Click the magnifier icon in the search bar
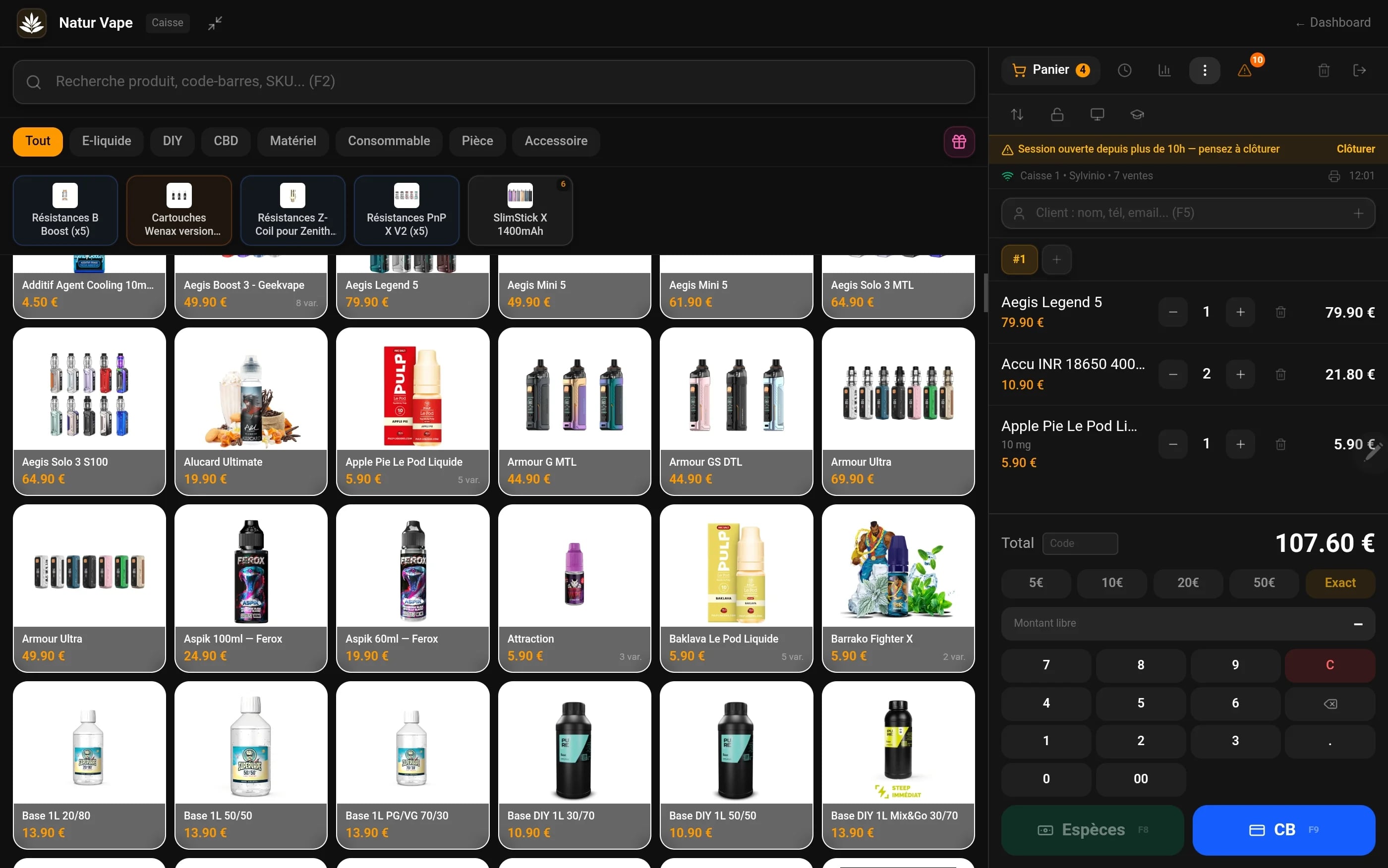 [33, 82]
